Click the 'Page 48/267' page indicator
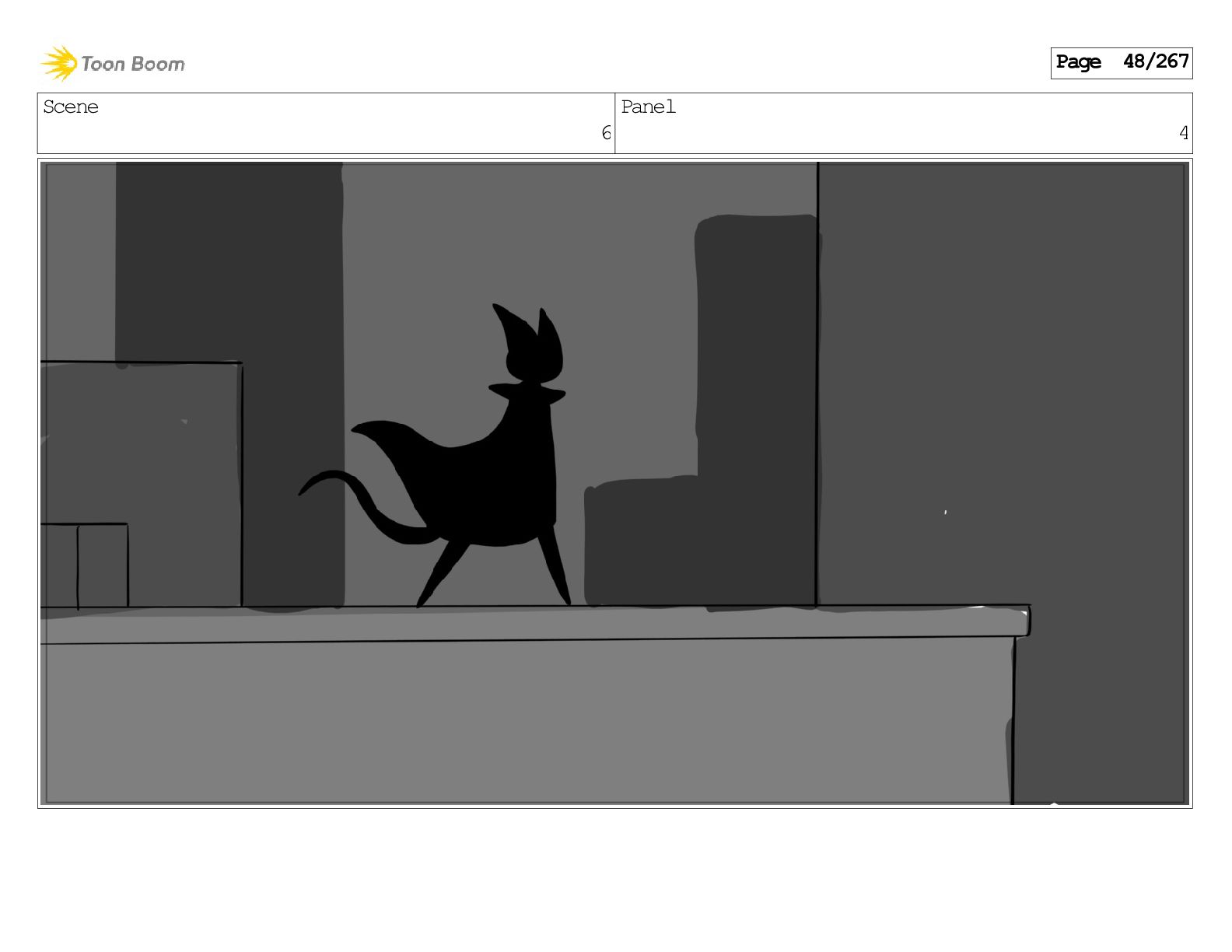Image resolution: width=1232 pixels, height=952 pixels. tap(1121, 62)
